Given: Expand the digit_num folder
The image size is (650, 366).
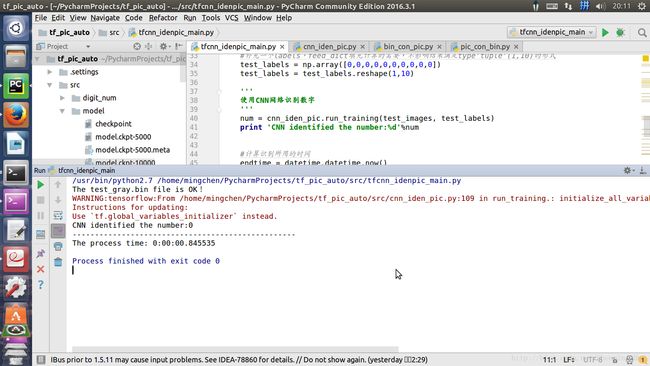Looking at the screenshot, I should tap(63, 98).
